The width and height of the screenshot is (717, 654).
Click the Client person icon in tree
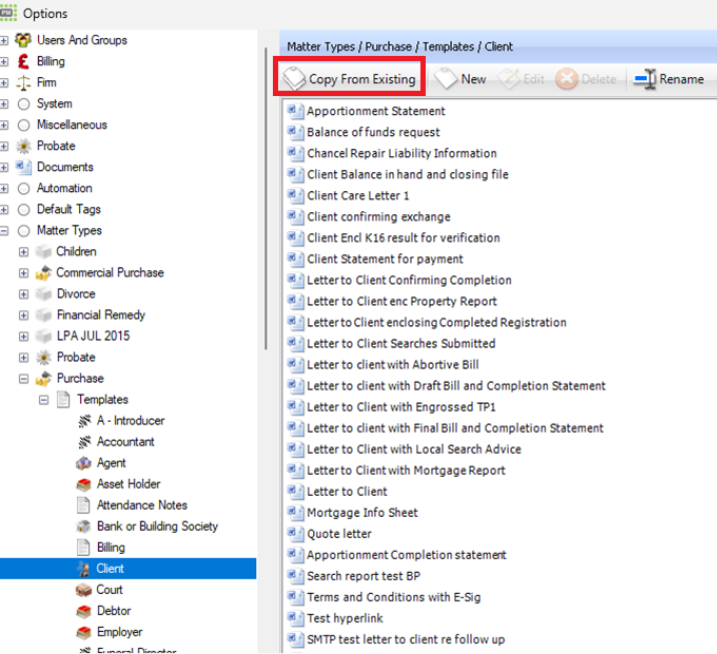[84, 568]
